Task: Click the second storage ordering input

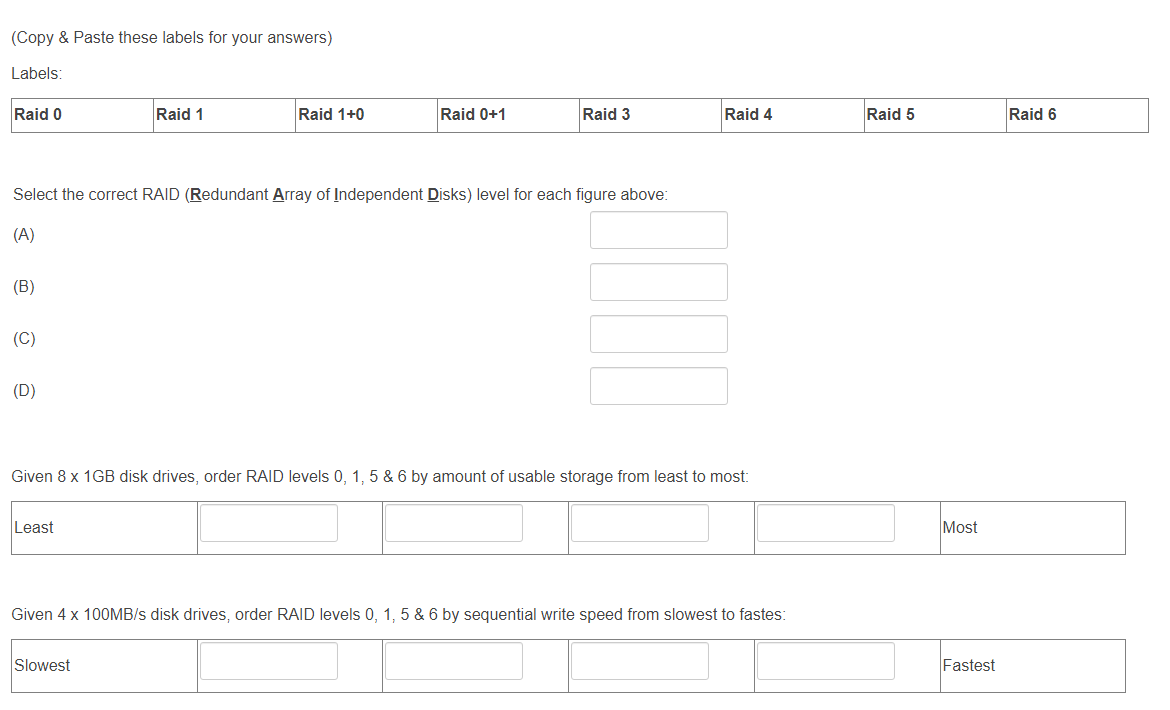Action: (453, 522)
